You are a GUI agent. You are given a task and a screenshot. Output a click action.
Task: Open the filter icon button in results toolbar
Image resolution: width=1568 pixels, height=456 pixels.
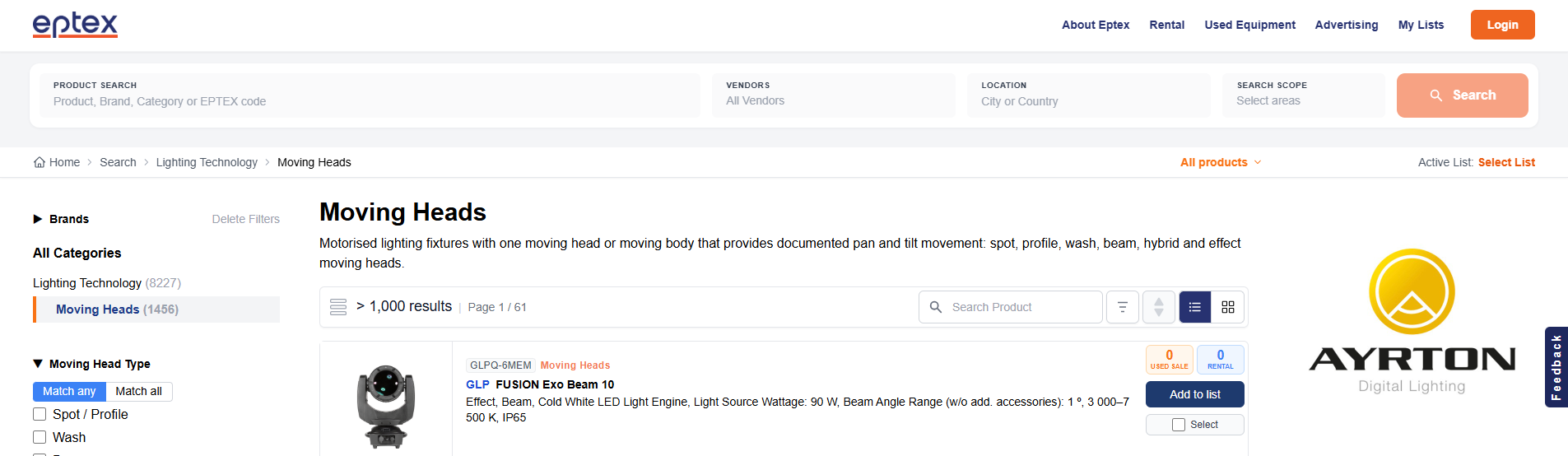pyautogui.click(x=1123, y=307)
